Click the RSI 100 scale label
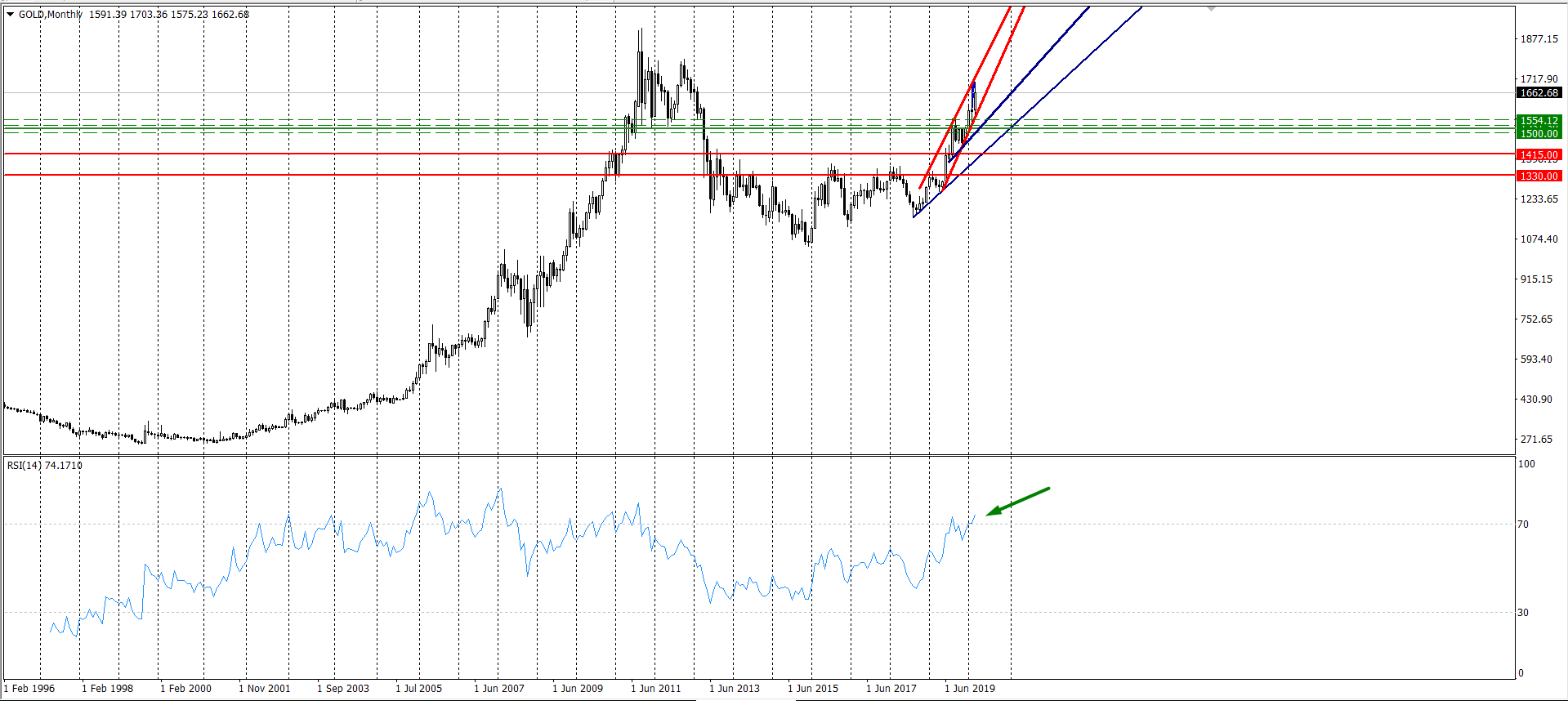The height and width of the screenshot is (701, 1568). 1526,464
